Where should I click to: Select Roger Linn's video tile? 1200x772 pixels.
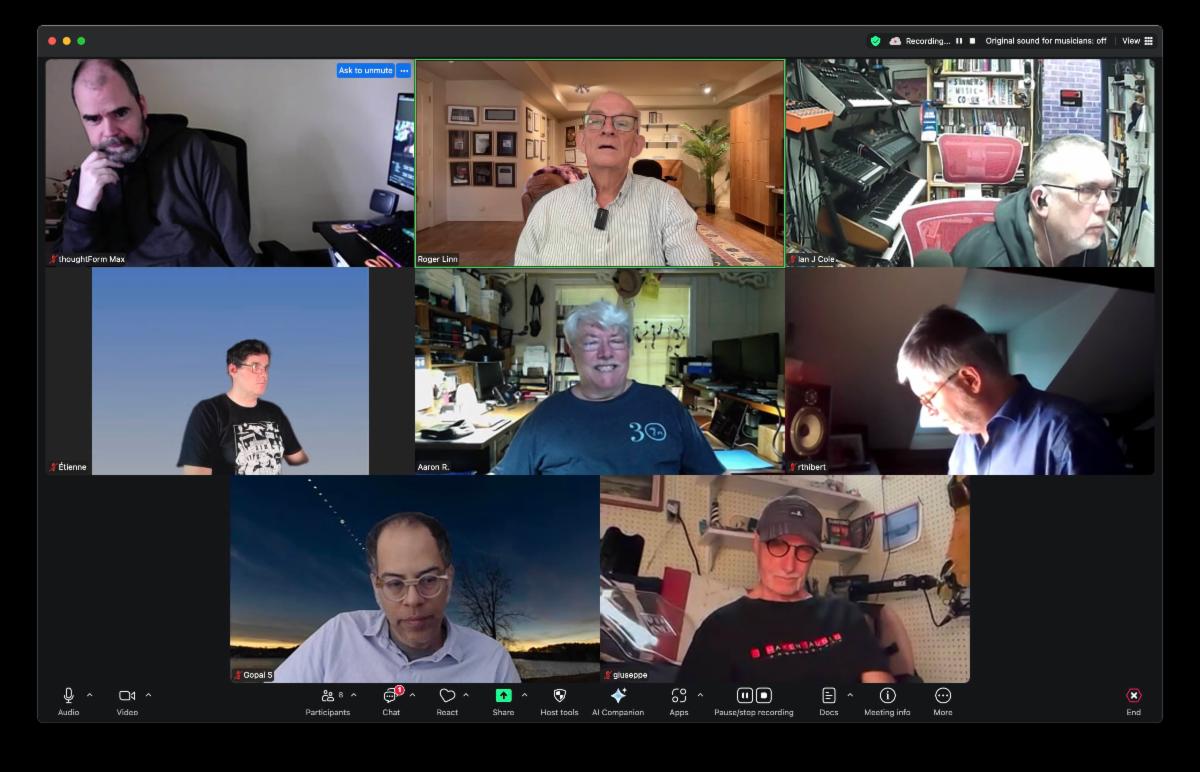pos(600,163)
